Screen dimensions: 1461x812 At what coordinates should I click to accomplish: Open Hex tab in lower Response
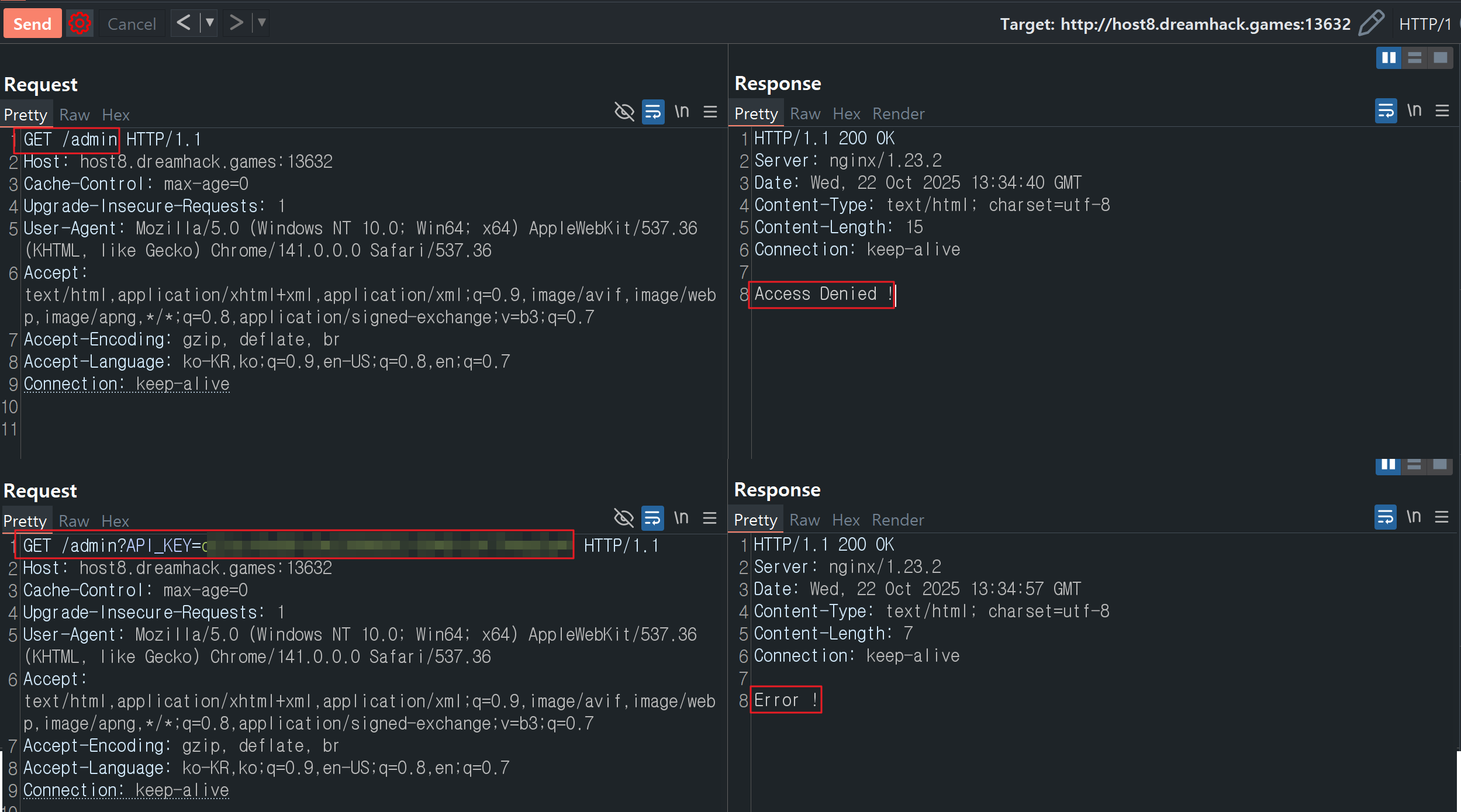(x=845, y=520)
